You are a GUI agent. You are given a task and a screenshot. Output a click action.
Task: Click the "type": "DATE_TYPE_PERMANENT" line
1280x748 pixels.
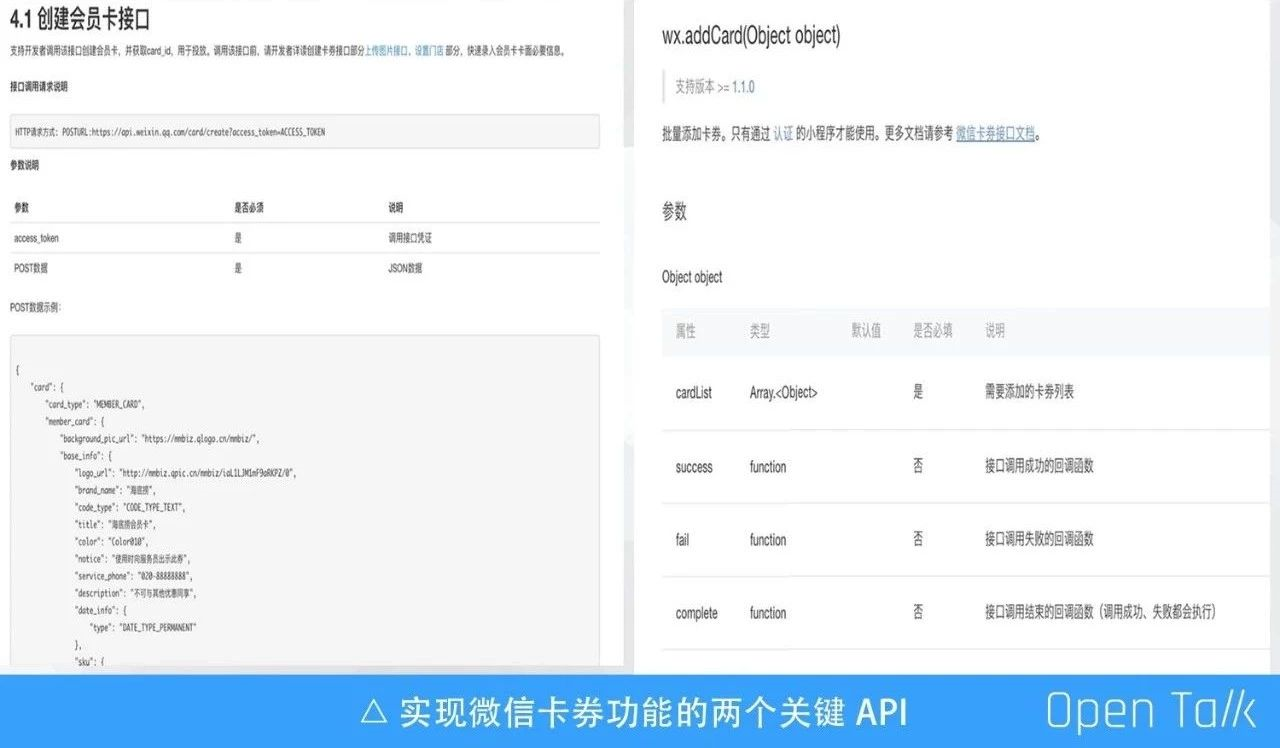click(143, 627)
